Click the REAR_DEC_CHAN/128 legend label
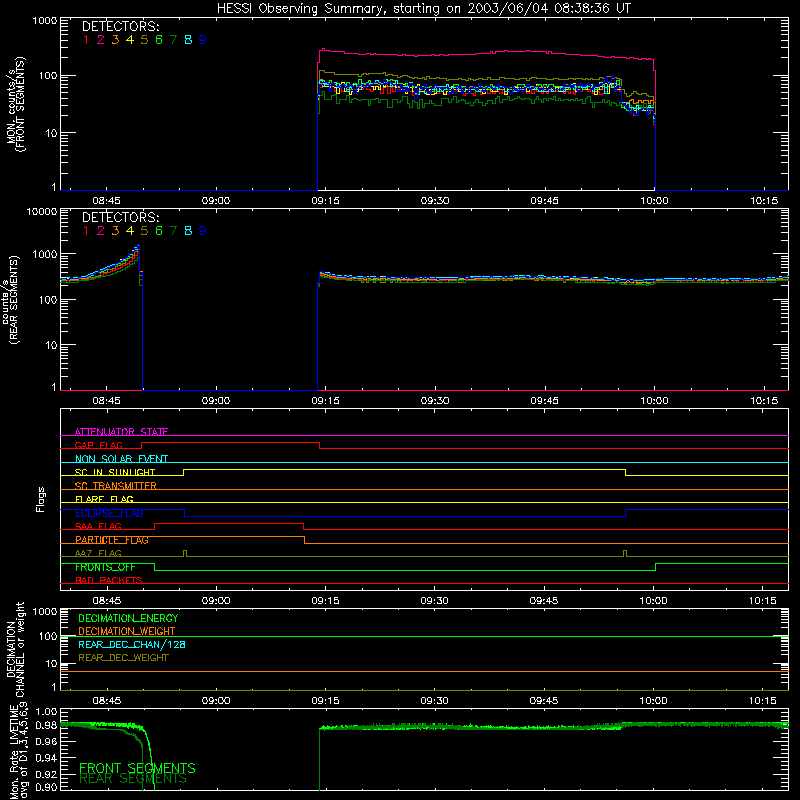 tap(132, 645)
